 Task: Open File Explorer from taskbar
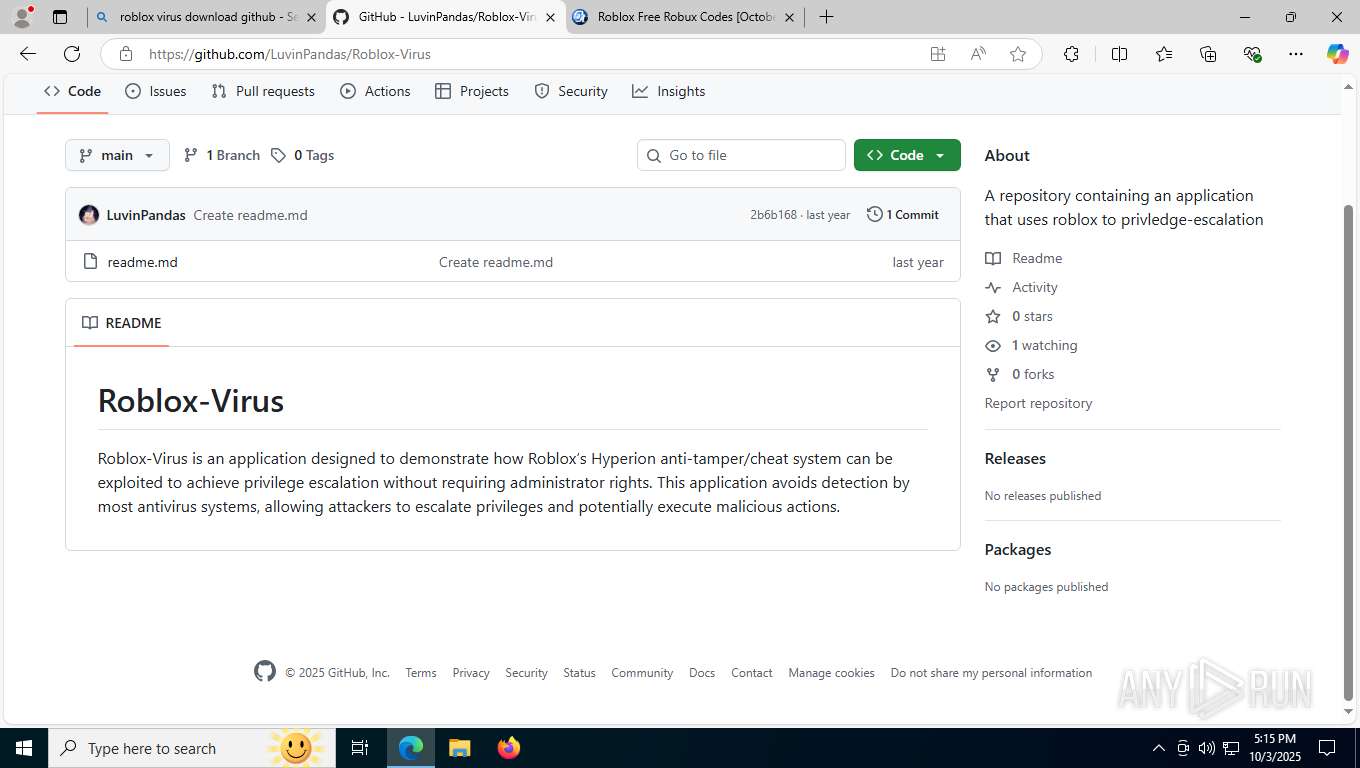(459, 748)
